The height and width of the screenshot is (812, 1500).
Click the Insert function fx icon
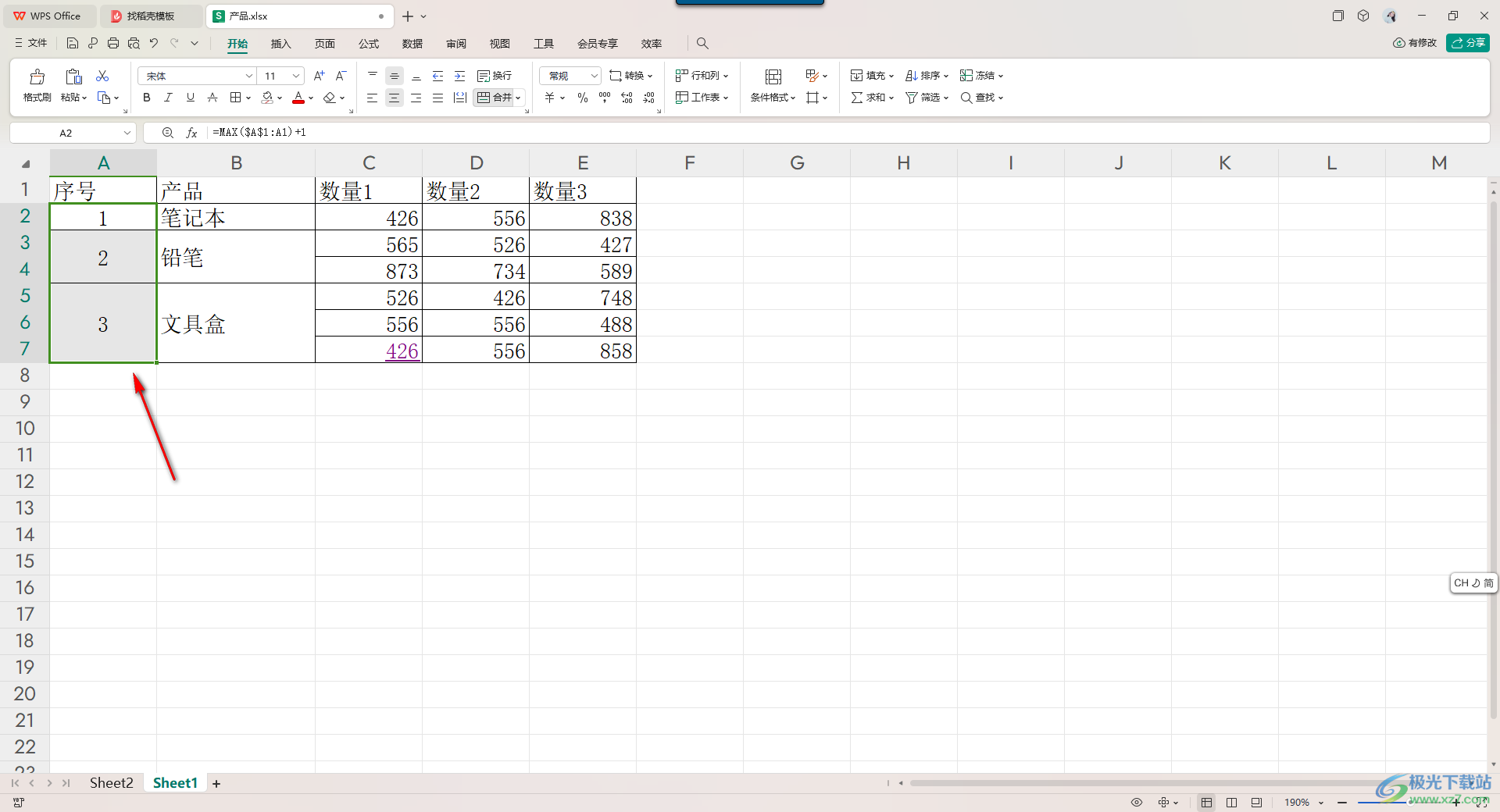pos(191,133)
